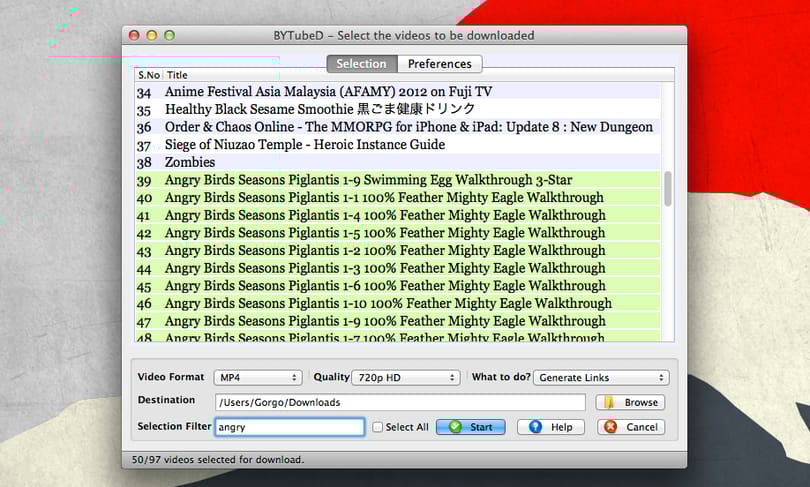Click the red X icon on Cancel
The width and height of the screenshot is (810, 487).
[611, 427]
